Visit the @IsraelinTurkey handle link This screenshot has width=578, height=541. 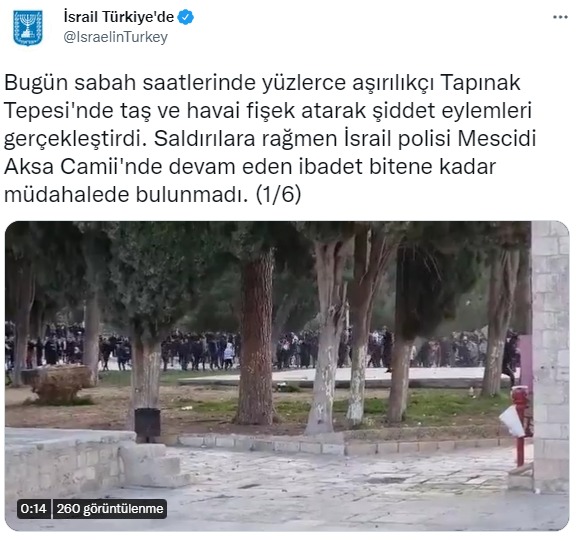pos(116,37)
